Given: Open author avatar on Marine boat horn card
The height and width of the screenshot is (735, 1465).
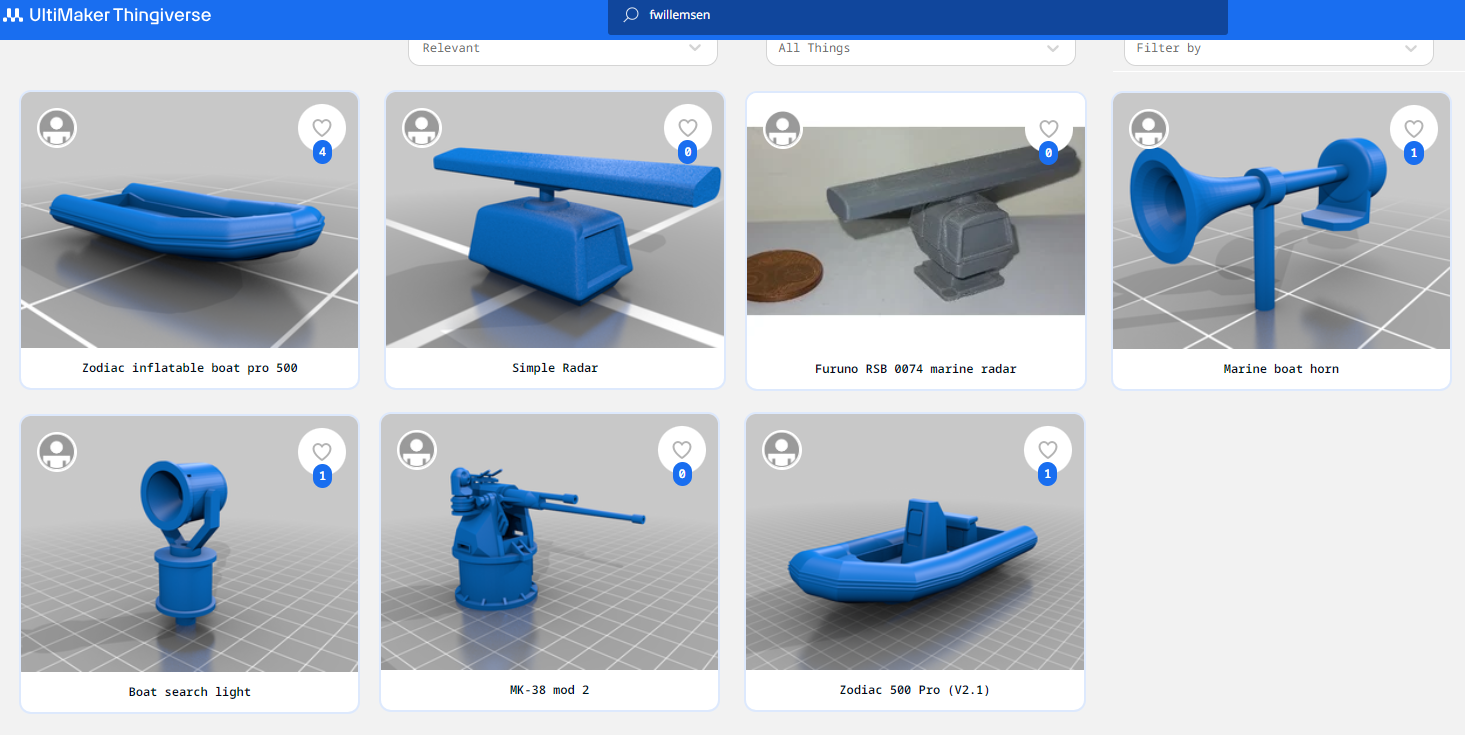Looking at the screenshot, I should pyautogui.click(x=1149, y=129).
